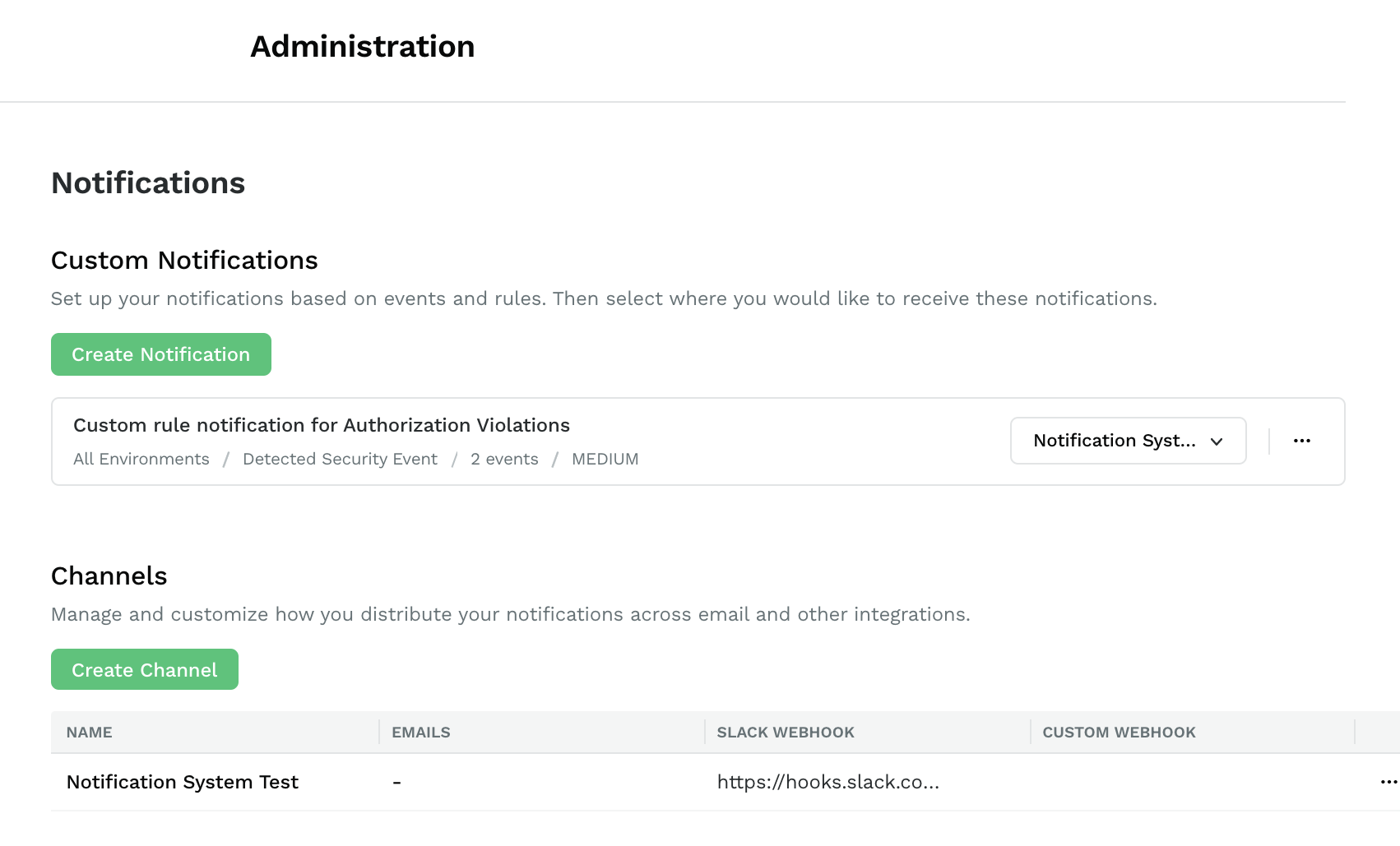Click the empty emails dash cell
The height and width of the screenshot is (846, 1400).
[397, 782]
